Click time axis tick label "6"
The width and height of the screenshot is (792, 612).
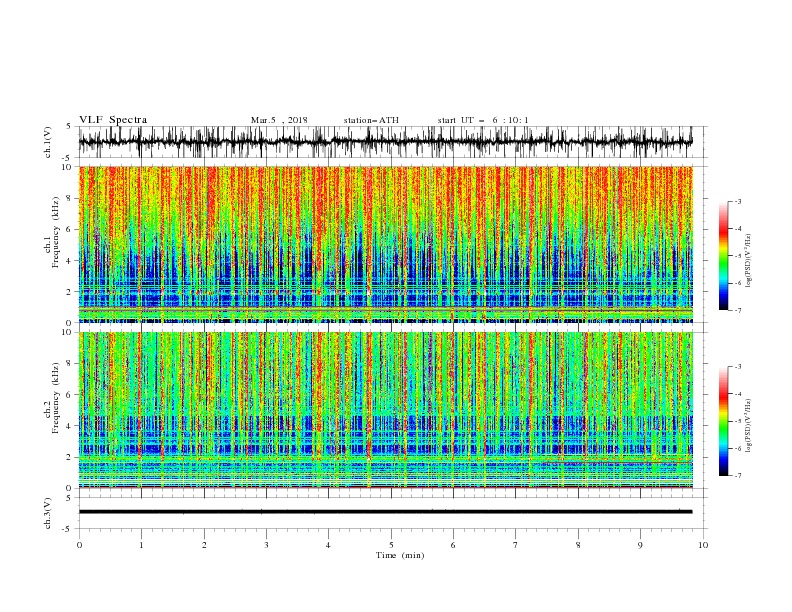click(x=453, y=545)
